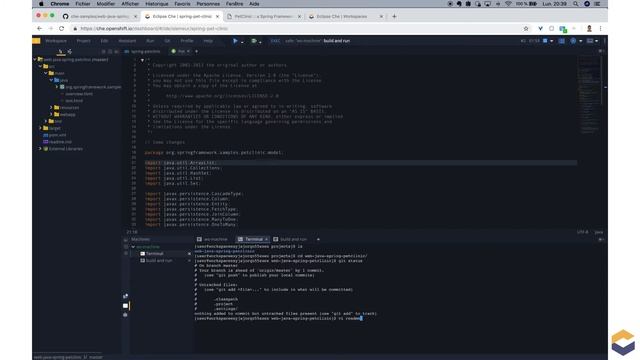Open the Git menu
640x360 pixels.
click(167, 41)
